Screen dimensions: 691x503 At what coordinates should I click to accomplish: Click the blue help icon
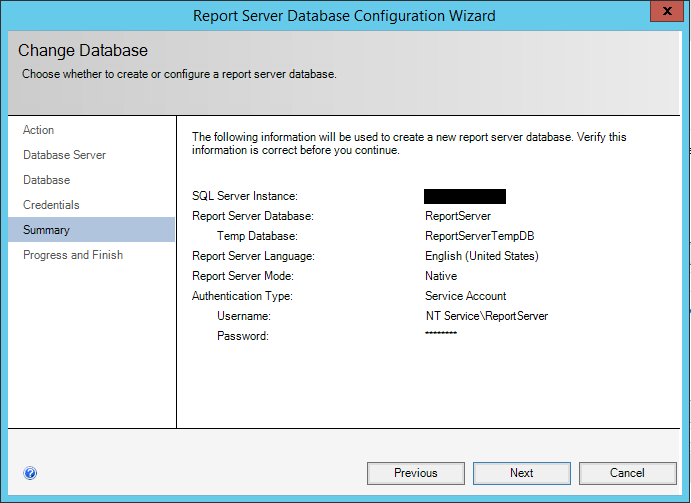[x=30, y=473]
